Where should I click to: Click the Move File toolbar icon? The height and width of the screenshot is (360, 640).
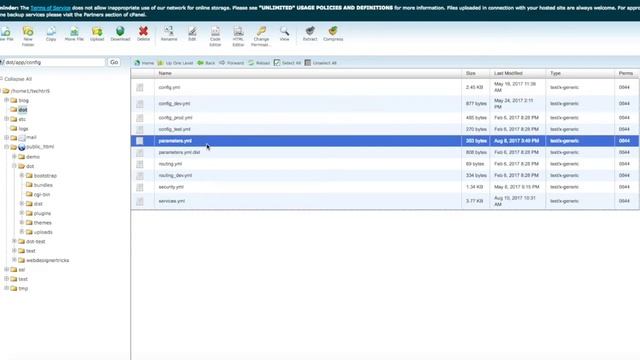tap(74, 31)
